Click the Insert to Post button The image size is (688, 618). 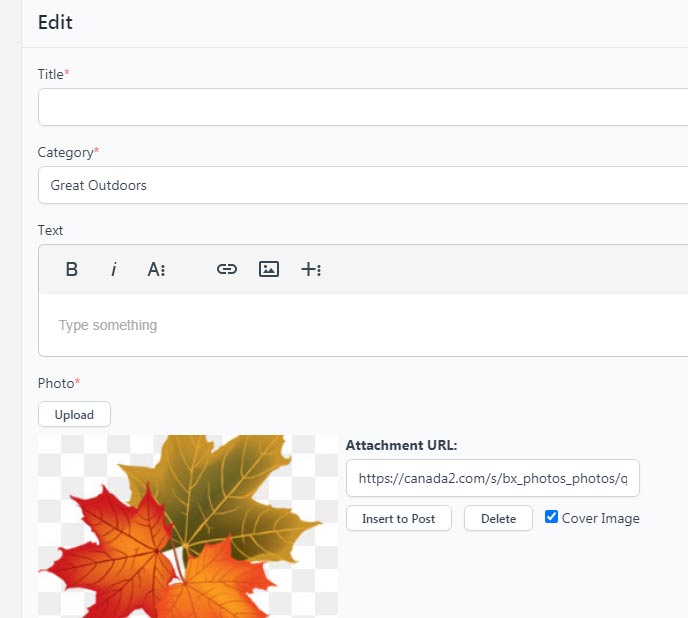coord(398,518)
